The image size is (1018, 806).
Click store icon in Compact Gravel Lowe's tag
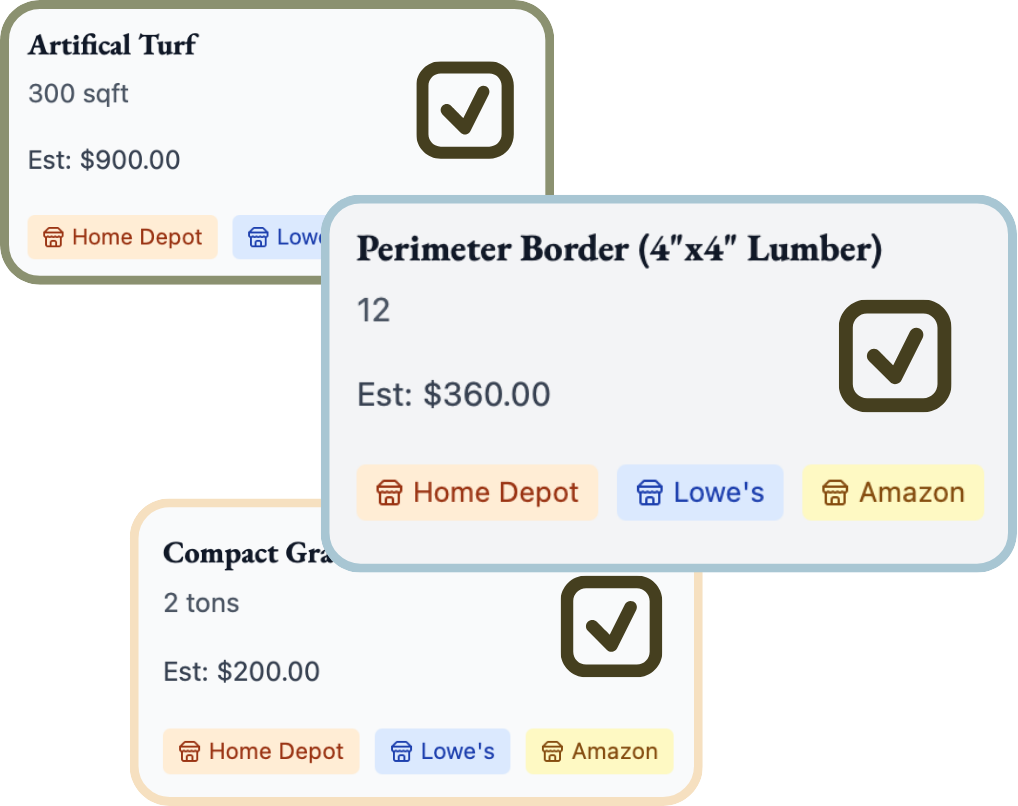click(401, 752)
